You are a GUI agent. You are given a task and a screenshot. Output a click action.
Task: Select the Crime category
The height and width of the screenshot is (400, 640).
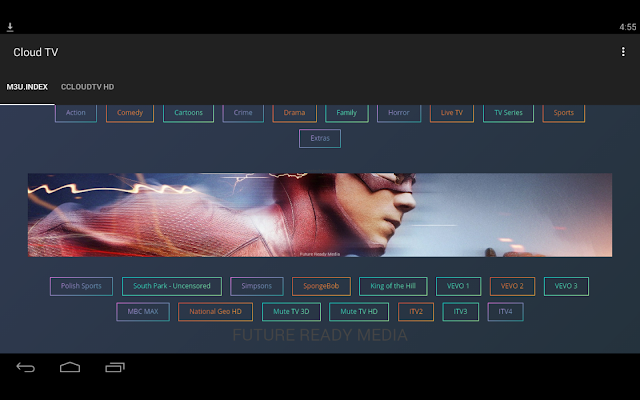click(243, 113)
